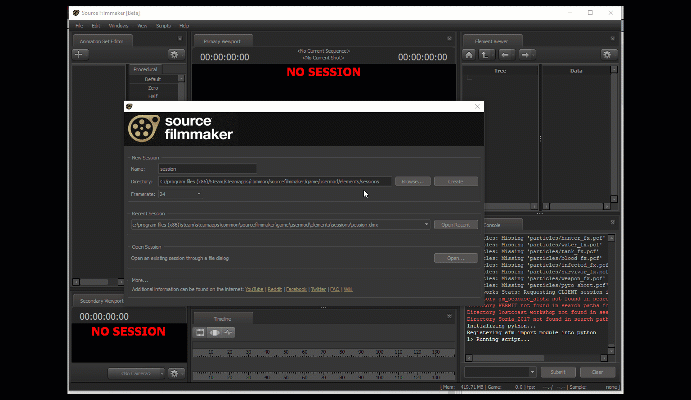
Task: Close the Timeline panel
Action: [x=449, y=316]
